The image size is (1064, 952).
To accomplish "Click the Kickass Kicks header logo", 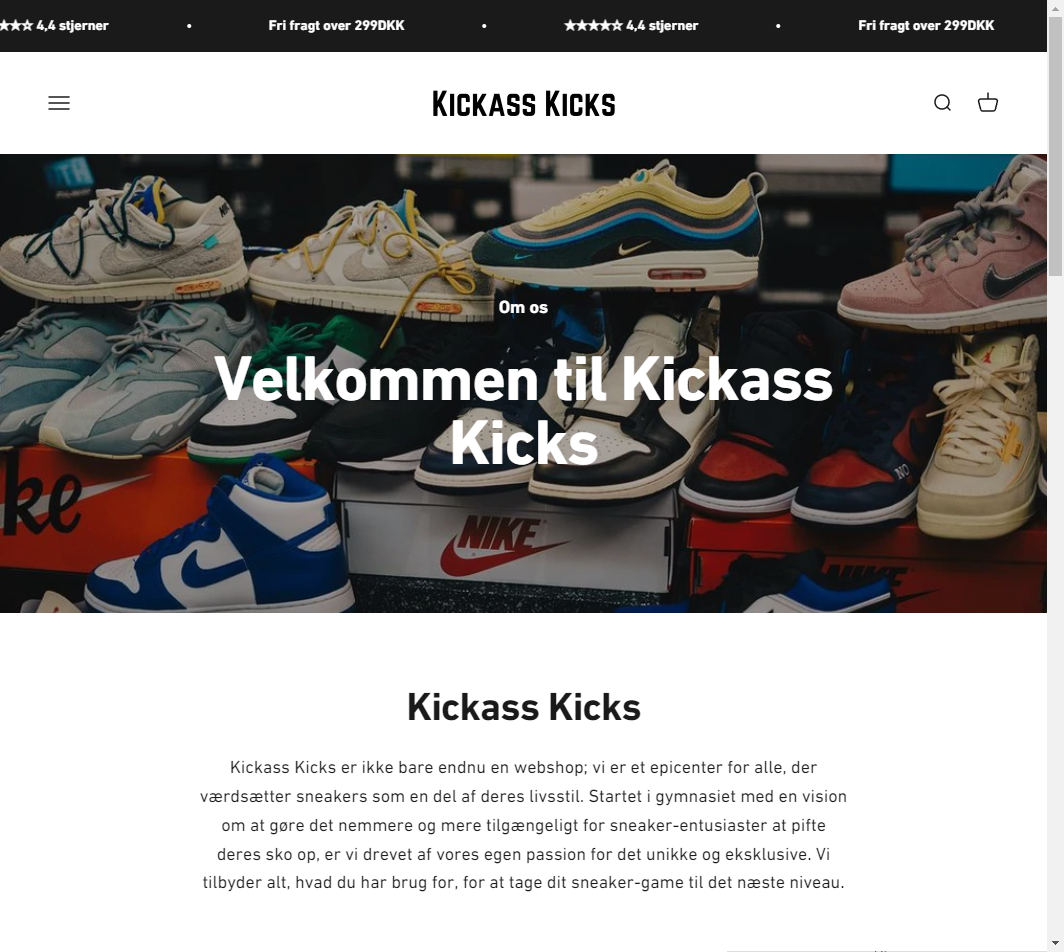I will click(523, 104).
